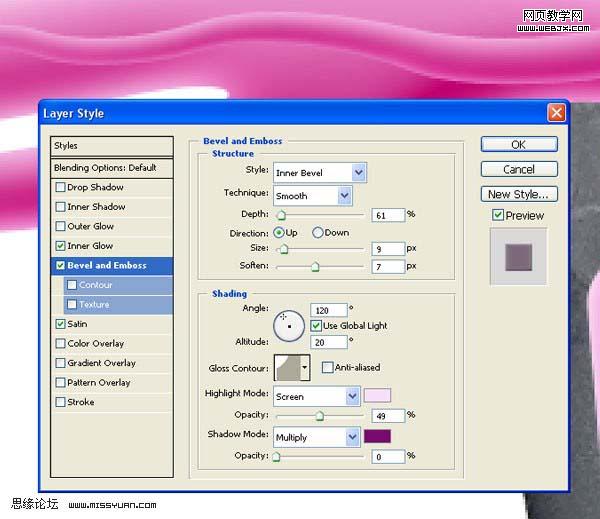Open the Style dropdown showing Inner Bevel
This screenshot has width=600, height=519.
(320, 173)
